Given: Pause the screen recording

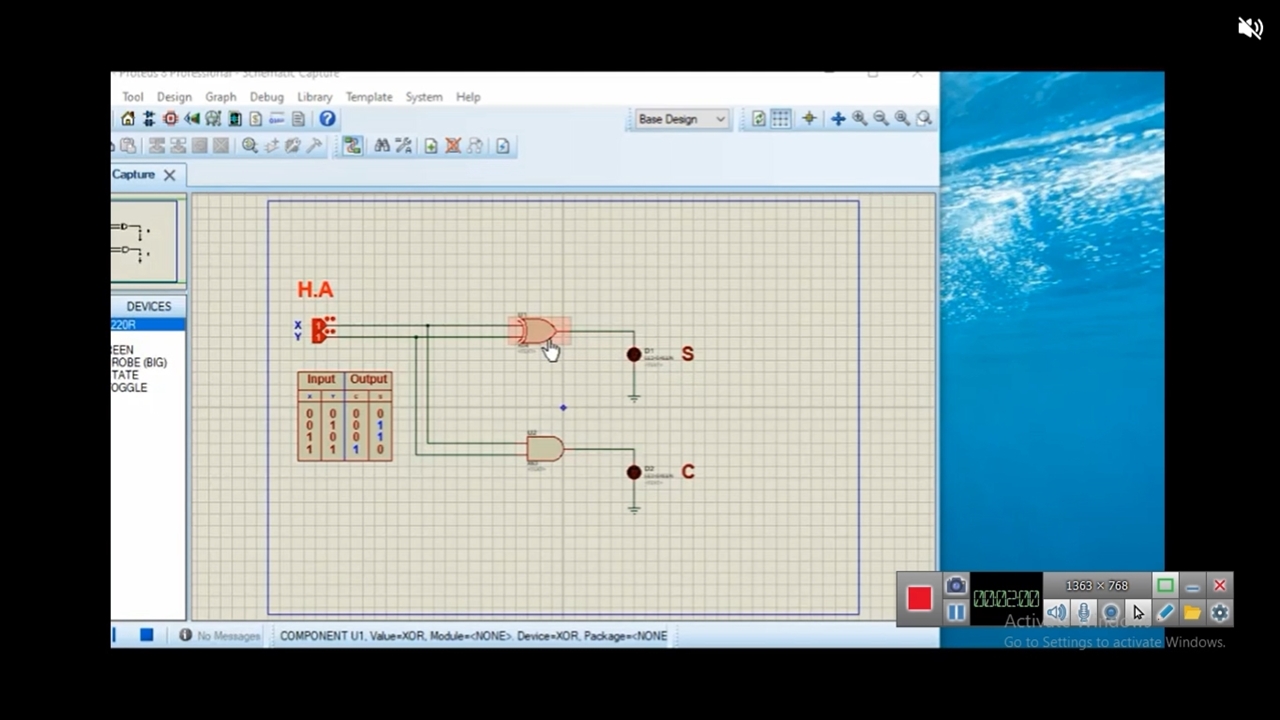Looking at the screenshot, I should tap(956, 612).
